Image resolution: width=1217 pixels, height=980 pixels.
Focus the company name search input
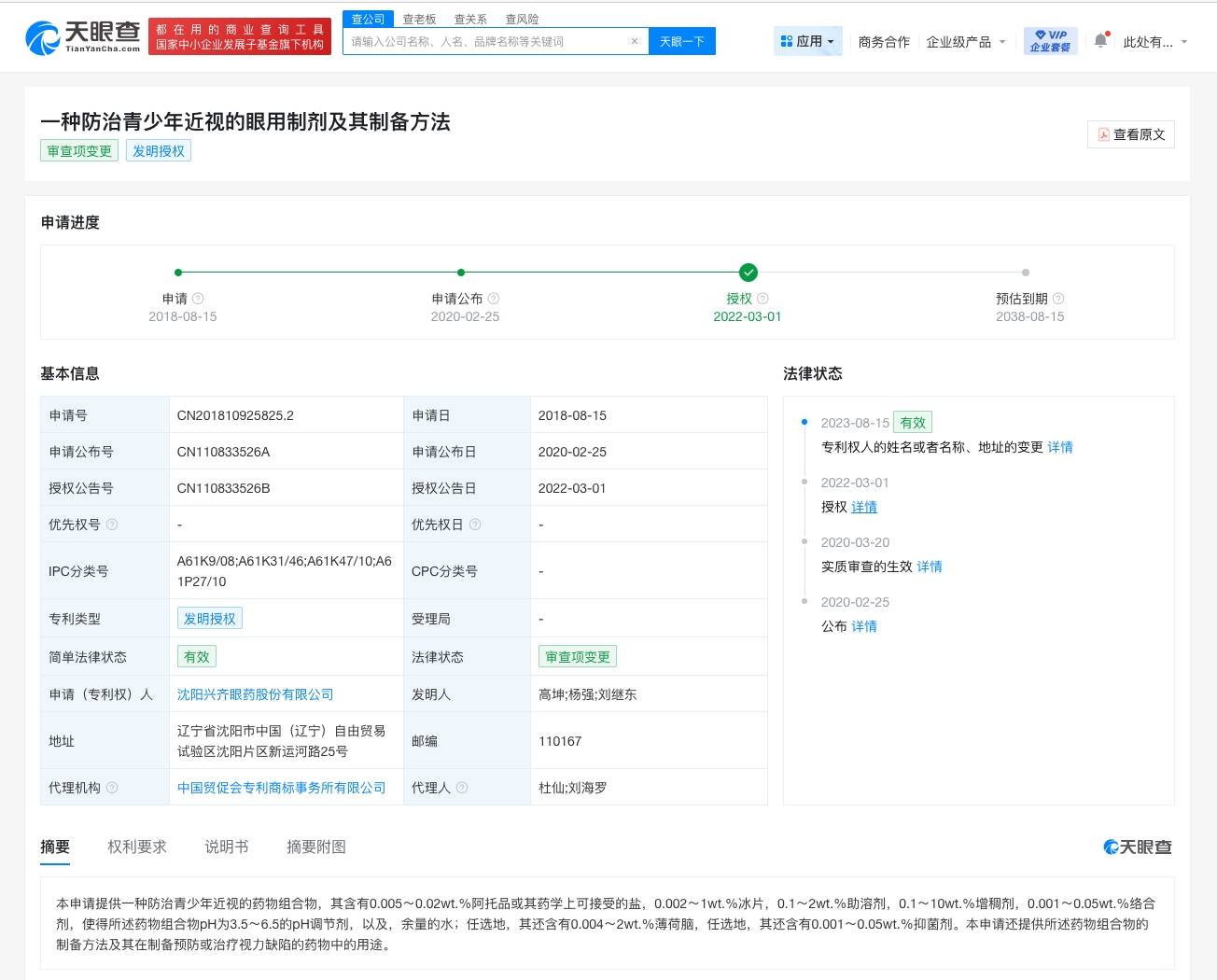click(485, 41)
